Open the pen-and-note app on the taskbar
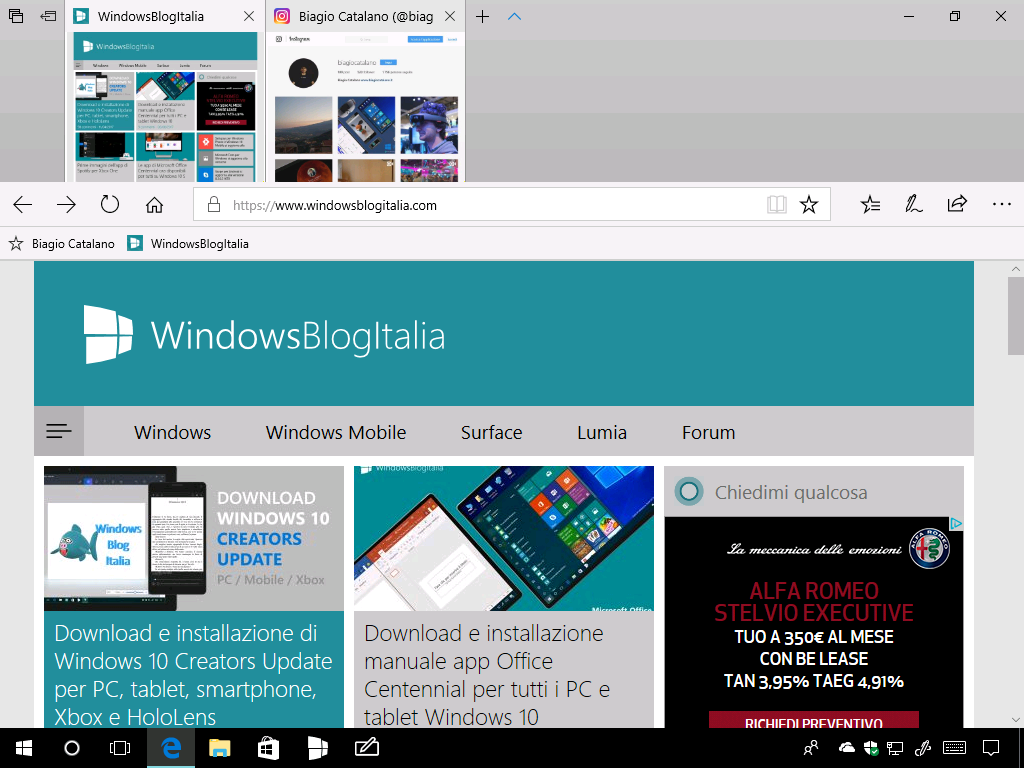 point(366,748)
